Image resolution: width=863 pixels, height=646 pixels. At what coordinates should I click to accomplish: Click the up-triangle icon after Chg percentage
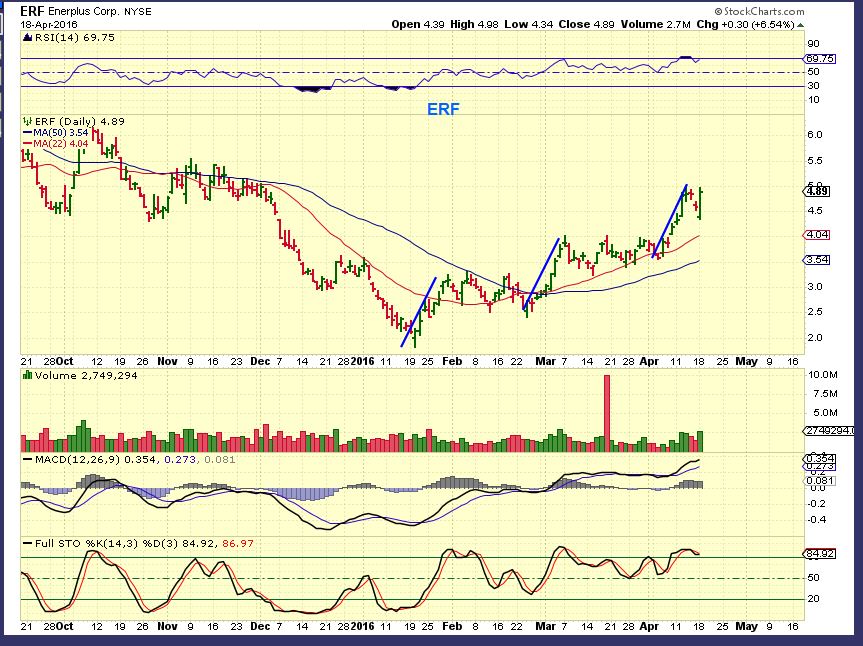800,25
